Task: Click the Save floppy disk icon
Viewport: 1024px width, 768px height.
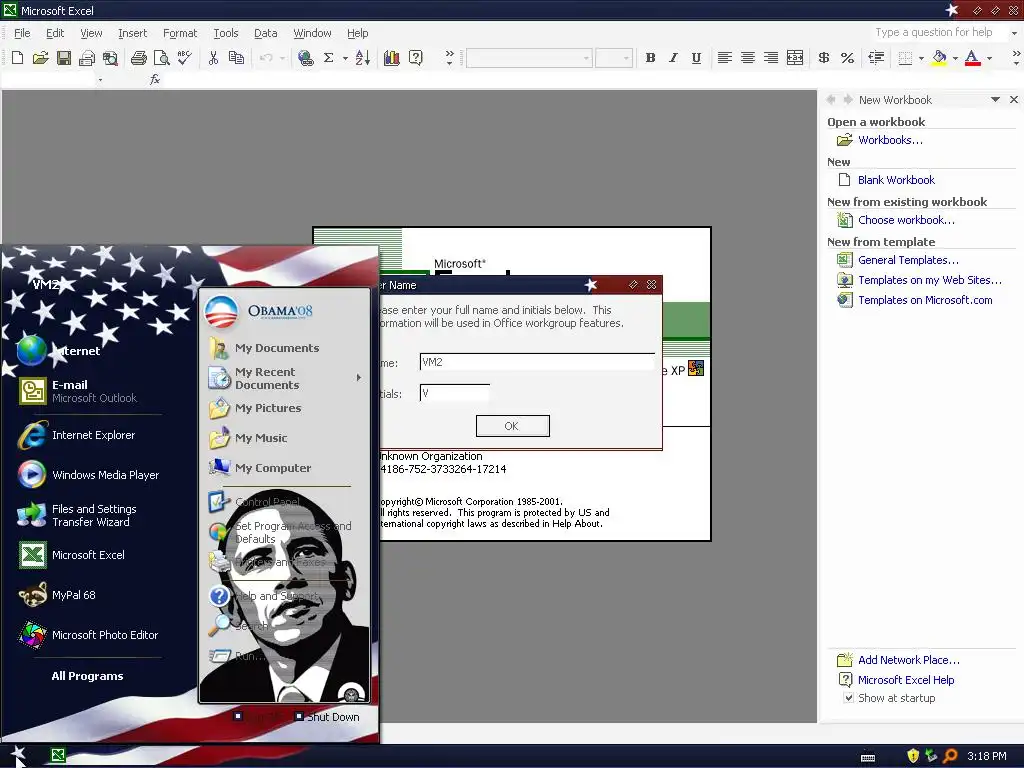Action: point(63,58)
